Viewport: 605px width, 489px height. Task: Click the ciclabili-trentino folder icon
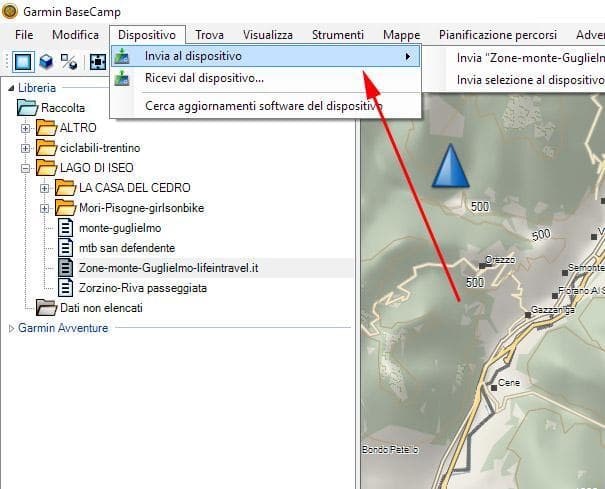coord(46,147)
